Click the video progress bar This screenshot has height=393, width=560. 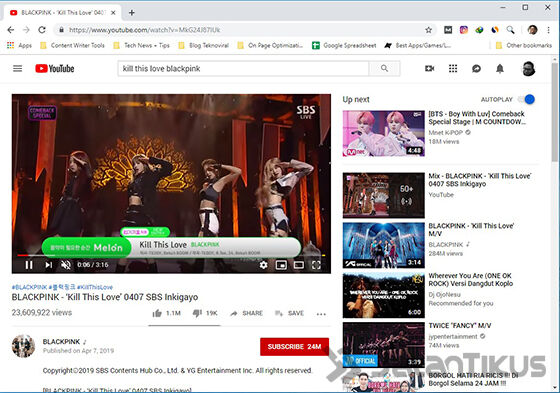point(171,255)
